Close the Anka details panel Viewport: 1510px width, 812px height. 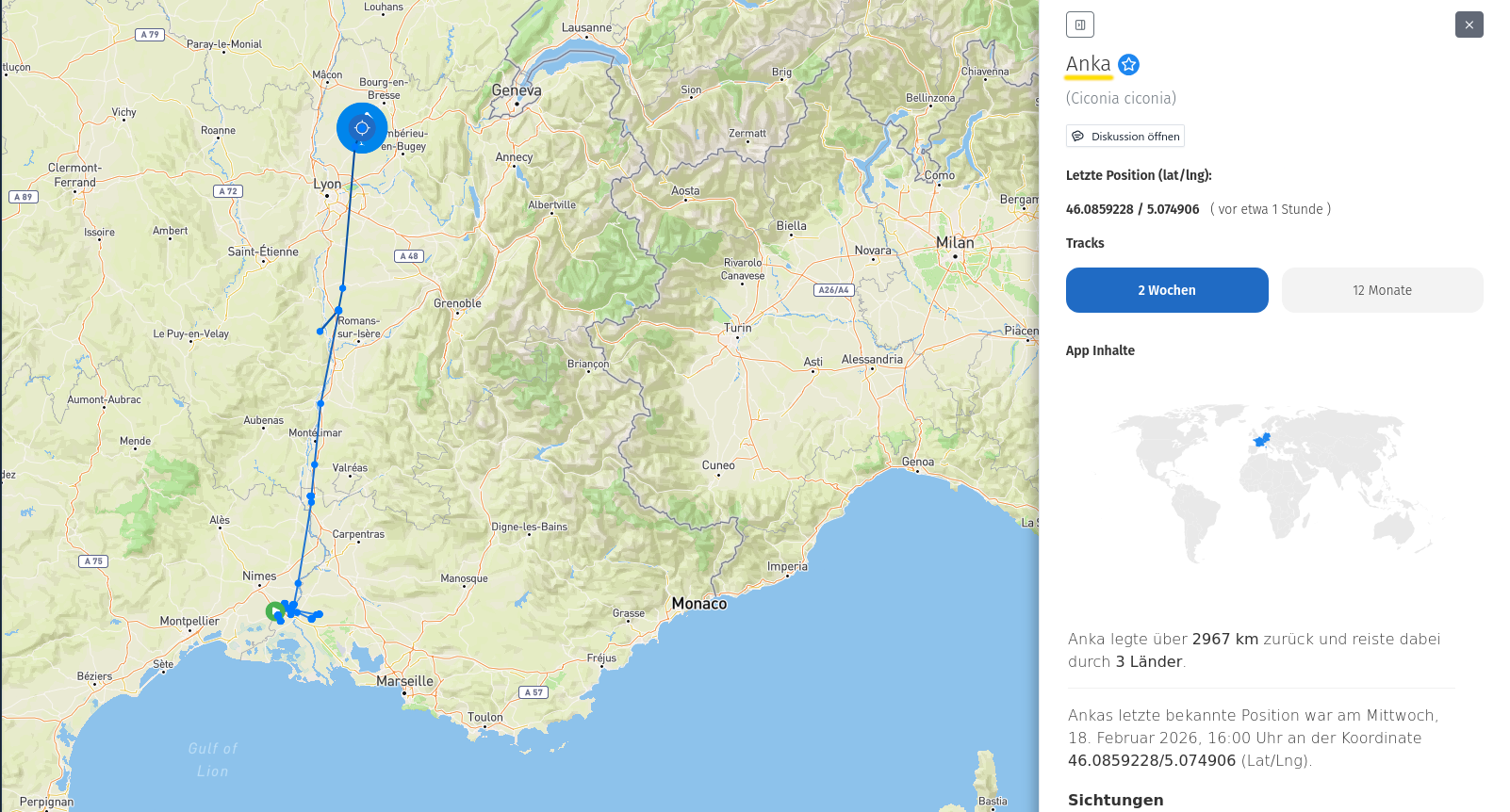click(x=1469, y=24)
